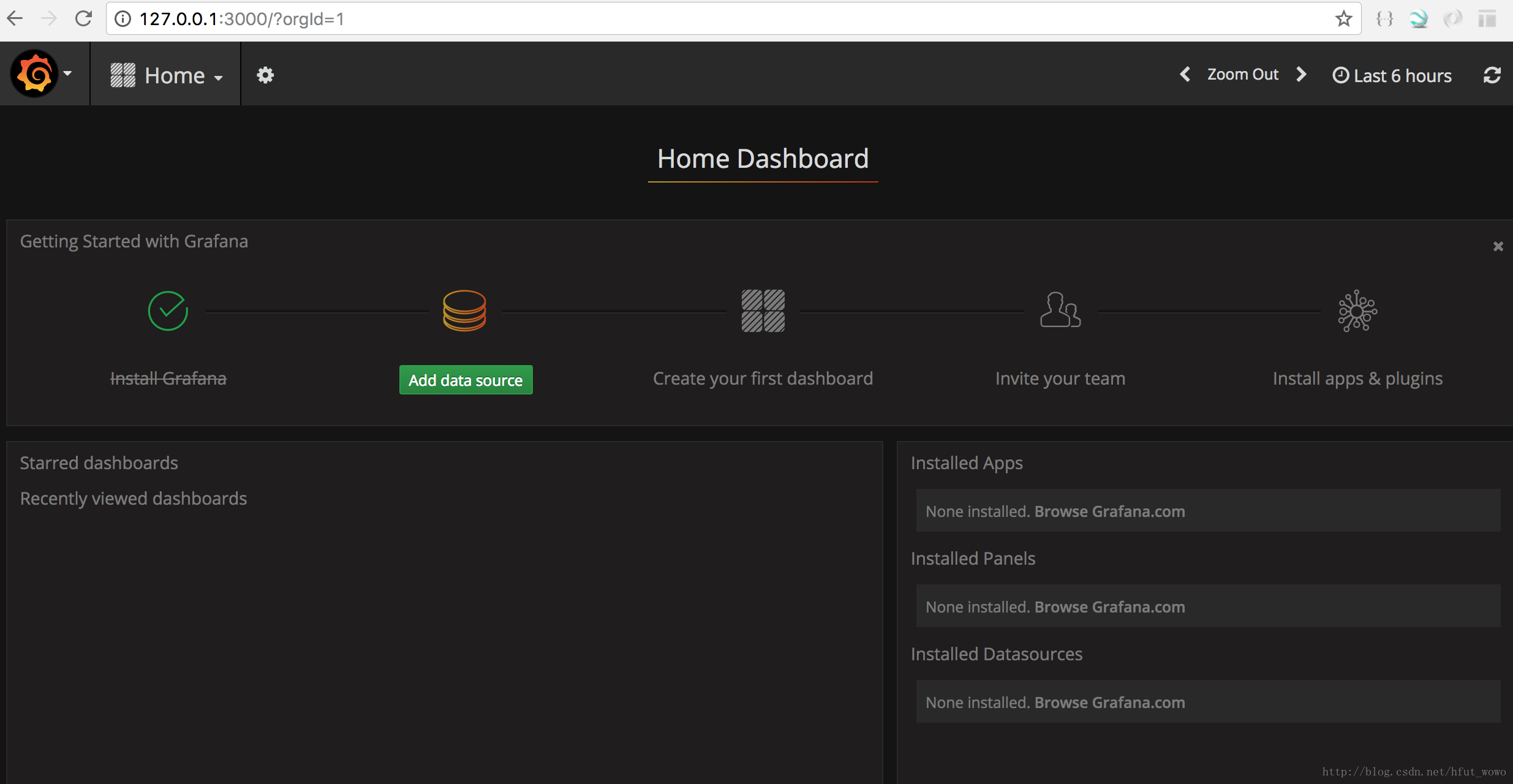The width and height of the screenshot is (1513, 784).
Task: Click Zoom Out time range
Action: click(1243, 74)
